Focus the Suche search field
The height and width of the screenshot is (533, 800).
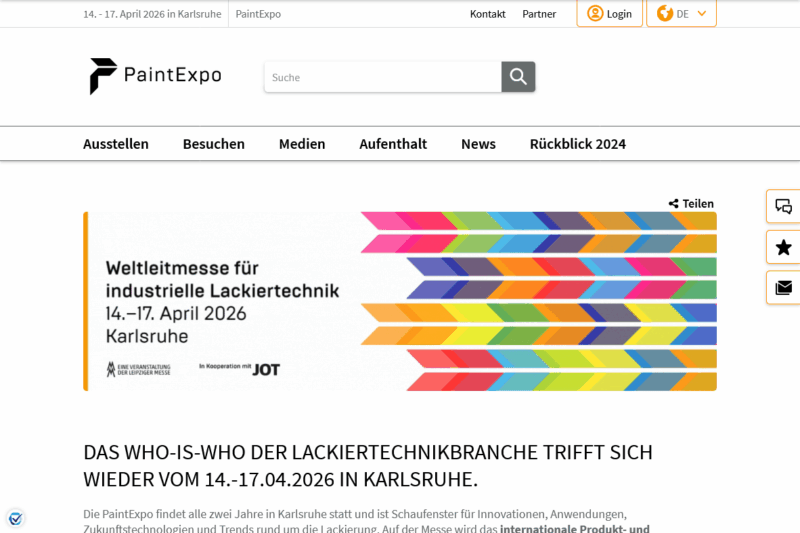pyautogui.click(x=383, y=77)
